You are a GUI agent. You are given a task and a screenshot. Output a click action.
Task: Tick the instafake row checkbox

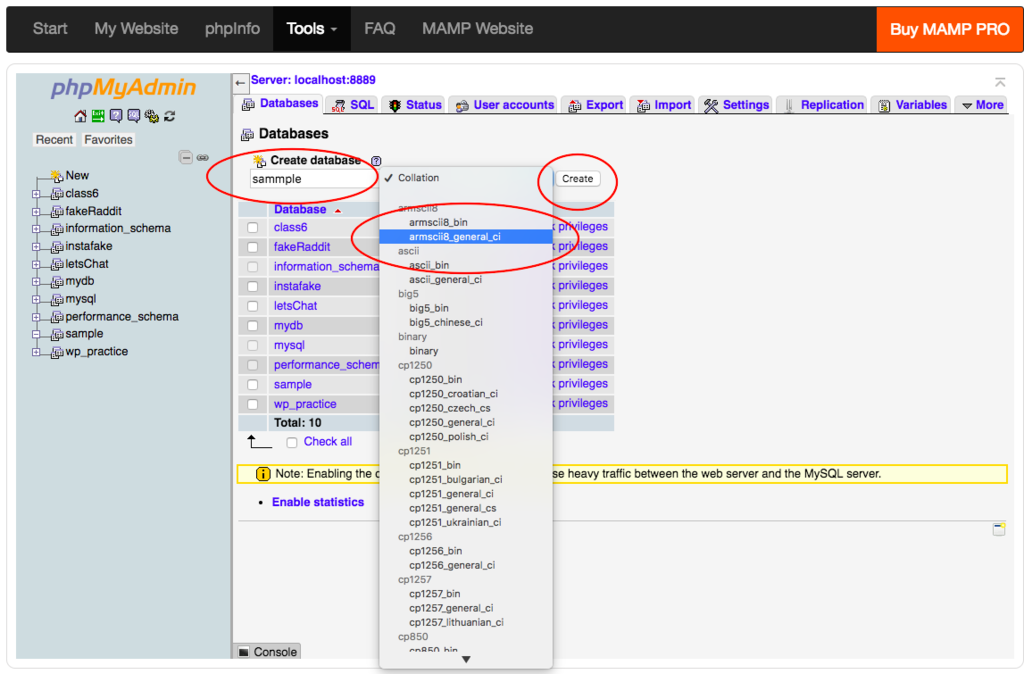pos(253,287)
